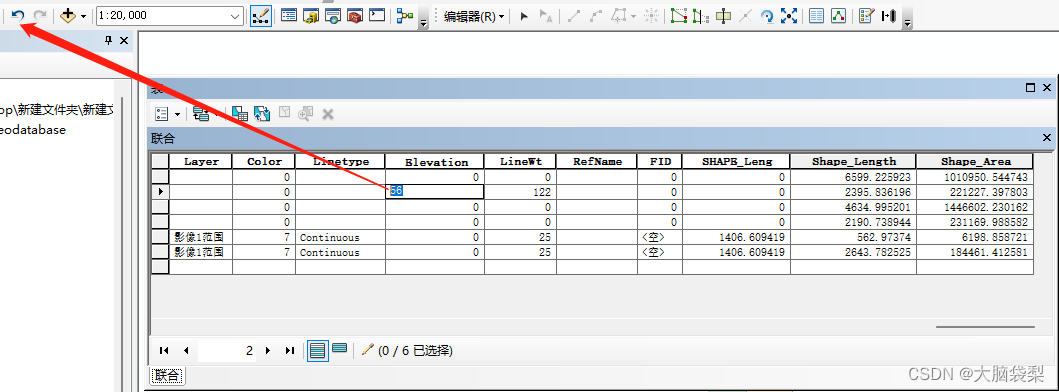Open the standard toolbar options arrow
1059x392 pixels.
[x=424, y=22]
